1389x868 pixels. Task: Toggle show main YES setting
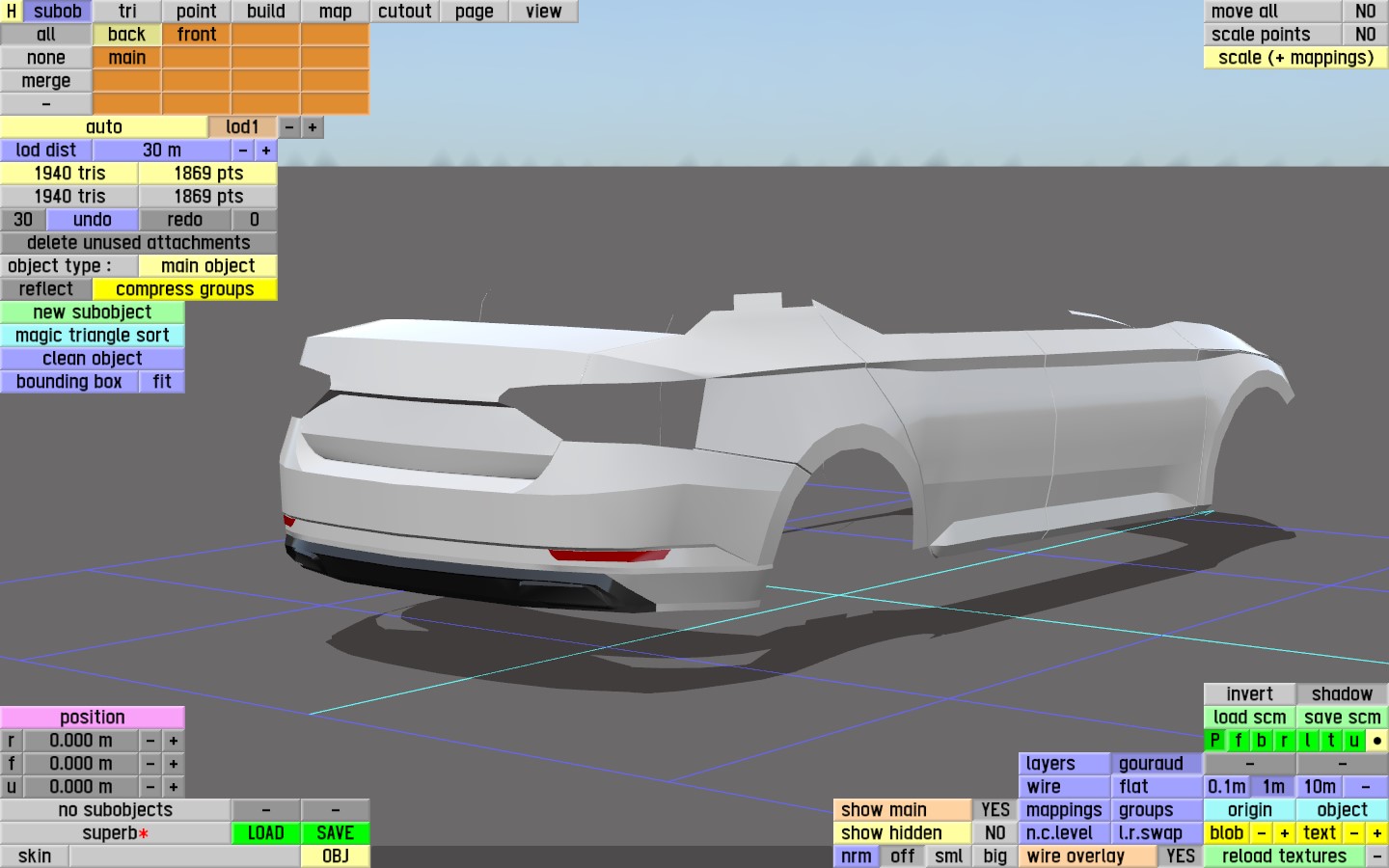995,810
